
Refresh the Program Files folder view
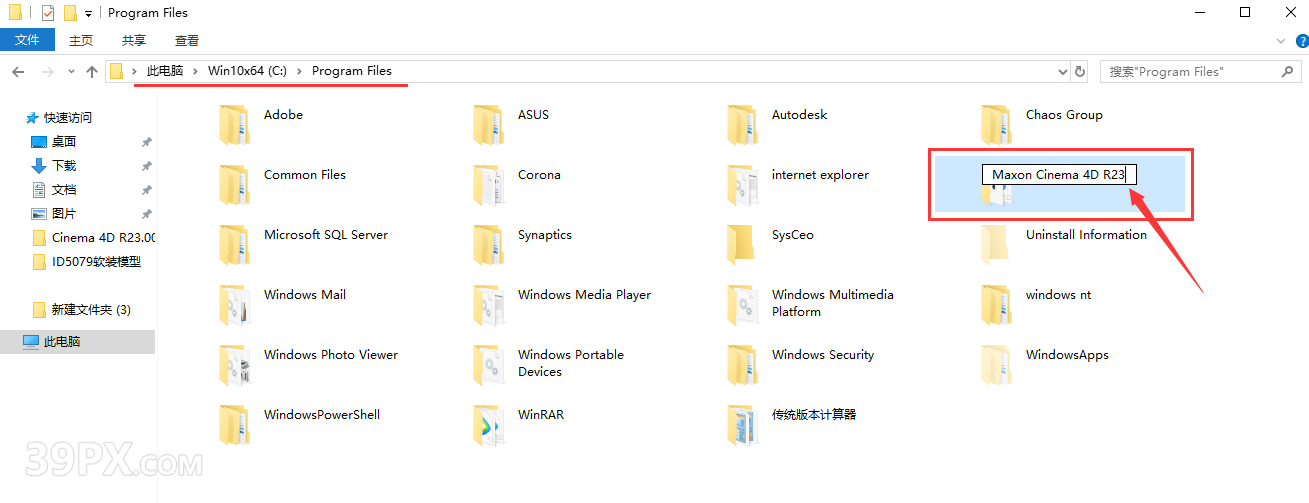click(1080, 72)
